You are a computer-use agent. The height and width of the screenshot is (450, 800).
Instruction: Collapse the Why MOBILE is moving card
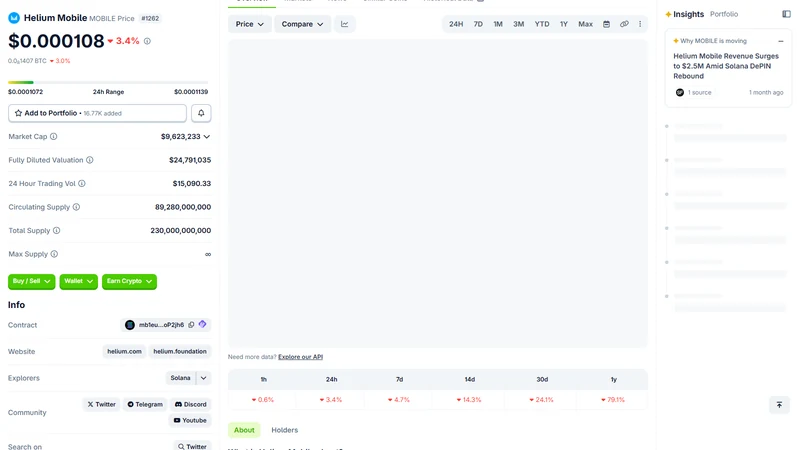(x=781, y=41)
